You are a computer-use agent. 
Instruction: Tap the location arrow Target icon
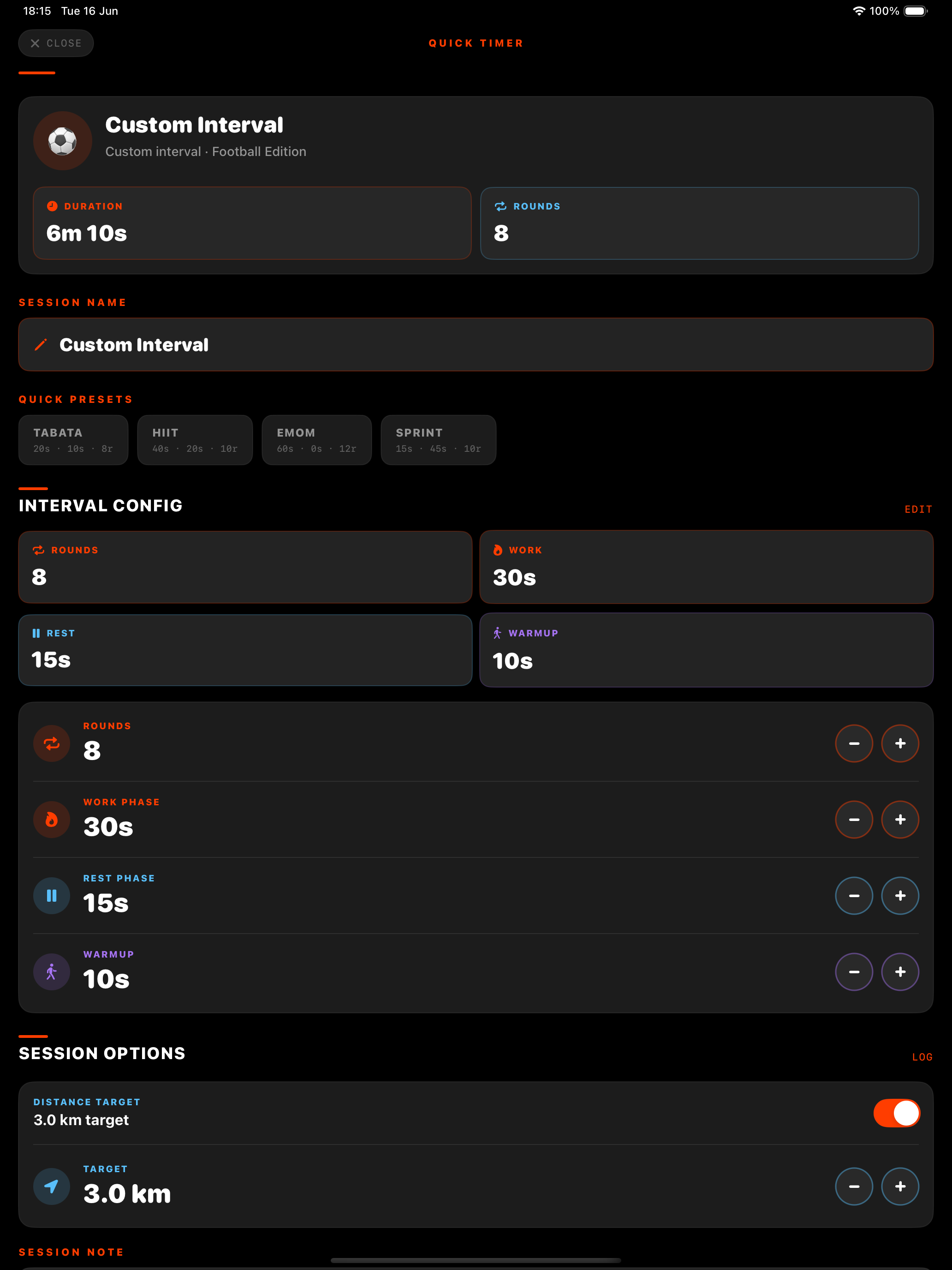[52, 1186]
